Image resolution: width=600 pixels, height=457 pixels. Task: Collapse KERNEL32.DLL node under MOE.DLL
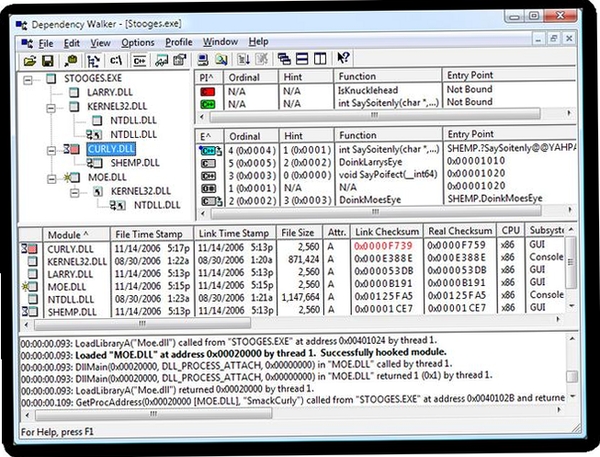tap(75, 193)
